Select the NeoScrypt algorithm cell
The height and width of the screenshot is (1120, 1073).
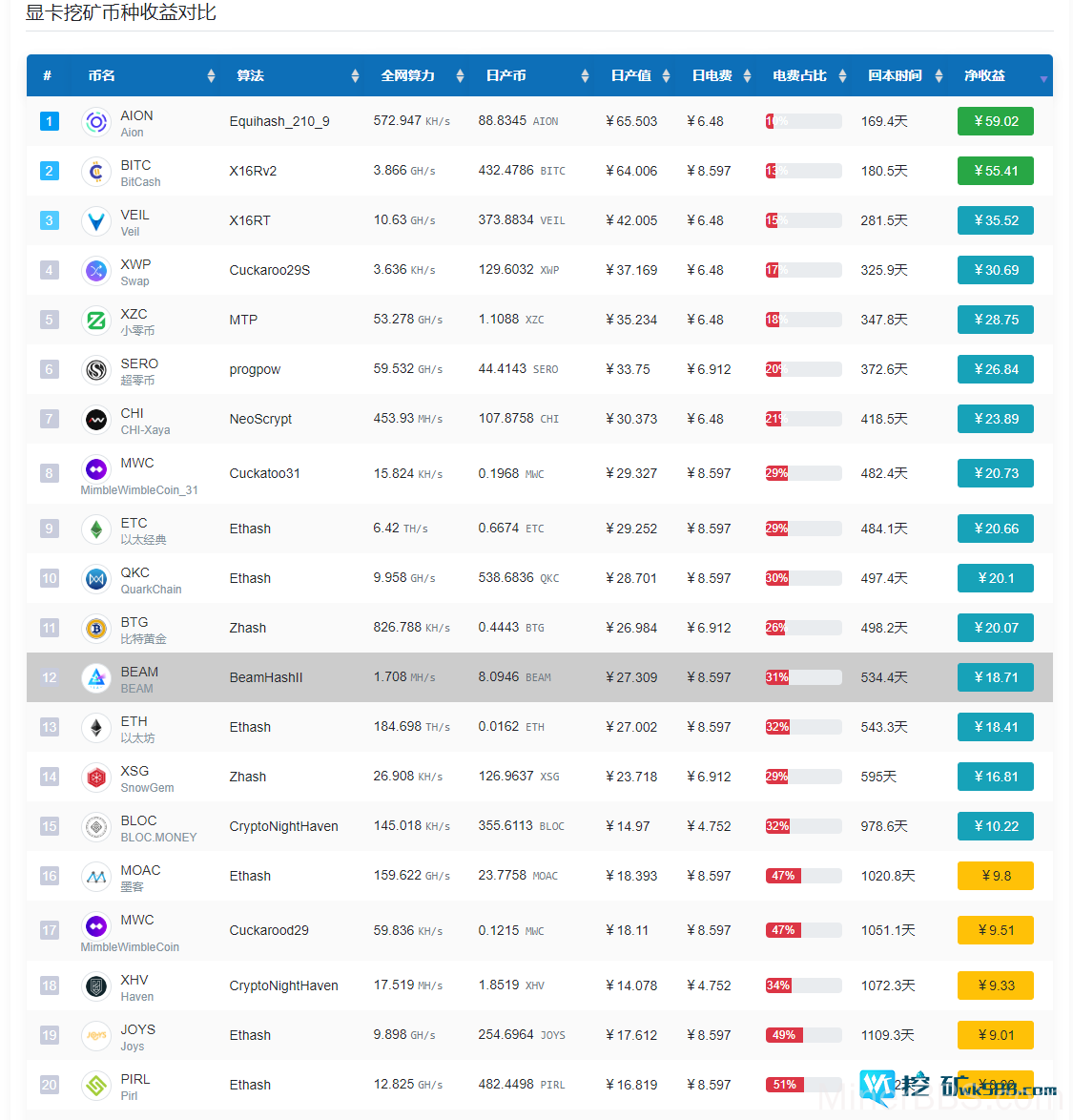(260, 420)
